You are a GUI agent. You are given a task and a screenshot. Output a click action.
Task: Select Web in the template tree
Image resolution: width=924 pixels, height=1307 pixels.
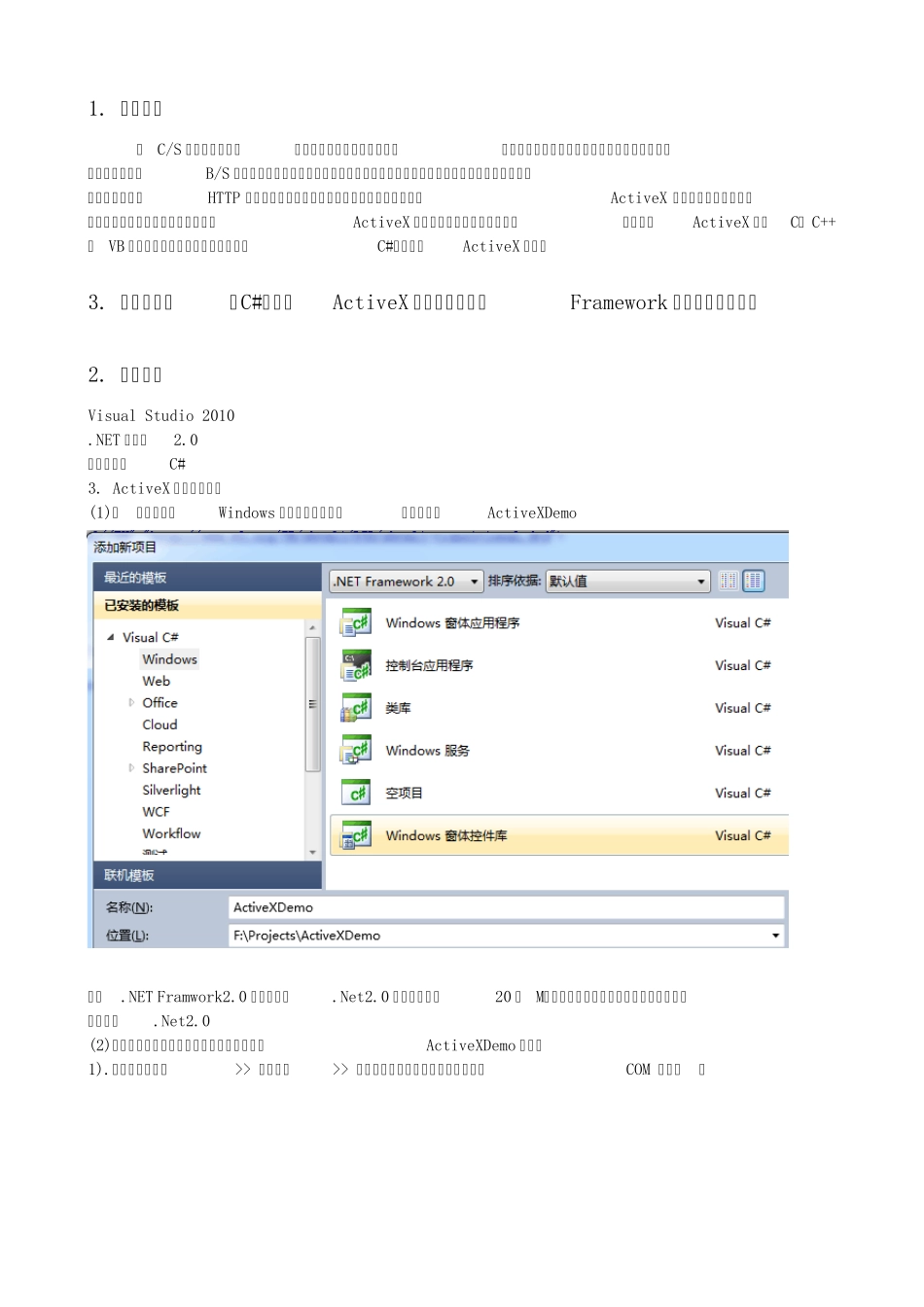point(156,682)
